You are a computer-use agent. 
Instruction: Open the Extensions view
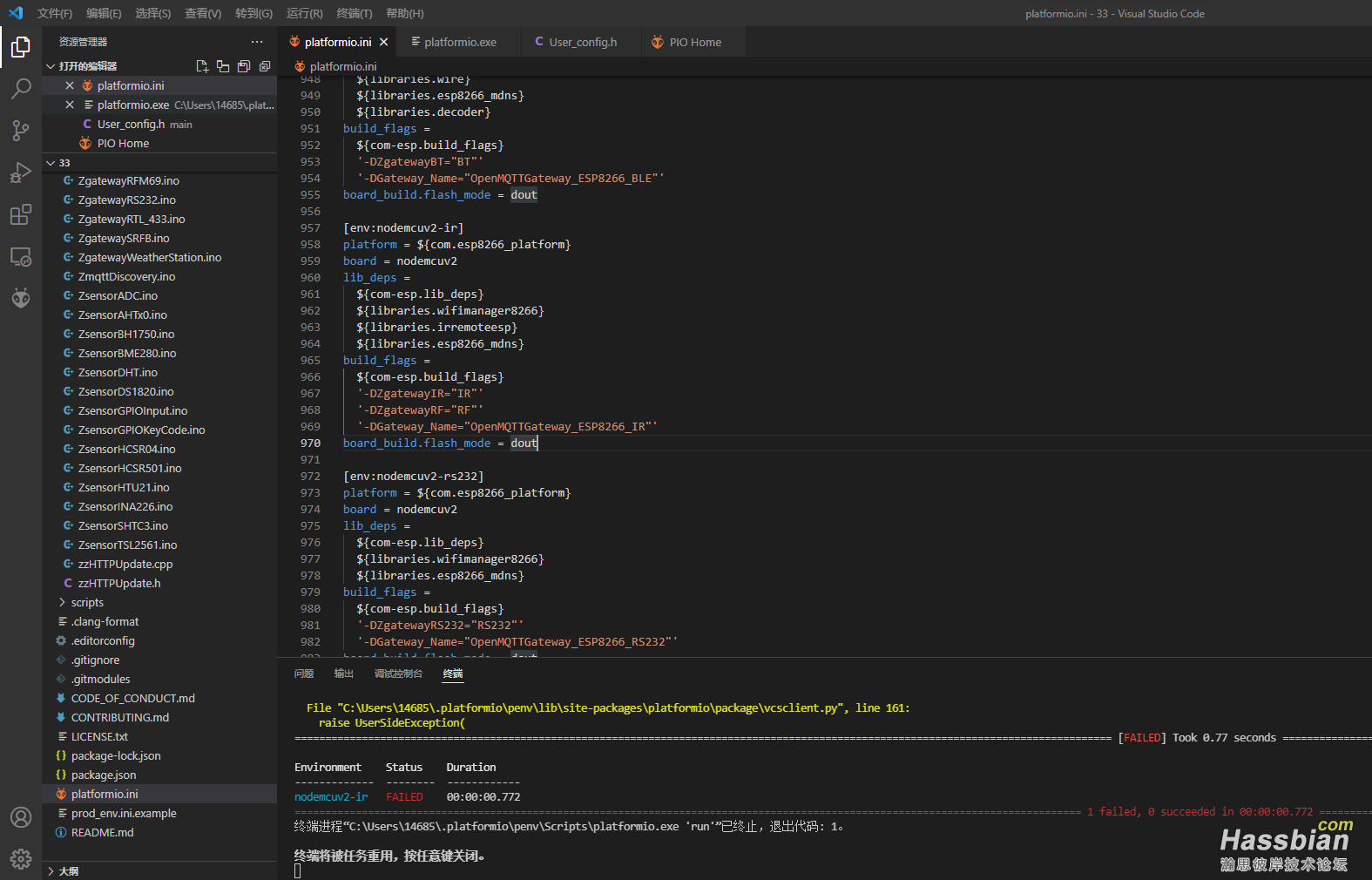(21, 214)
